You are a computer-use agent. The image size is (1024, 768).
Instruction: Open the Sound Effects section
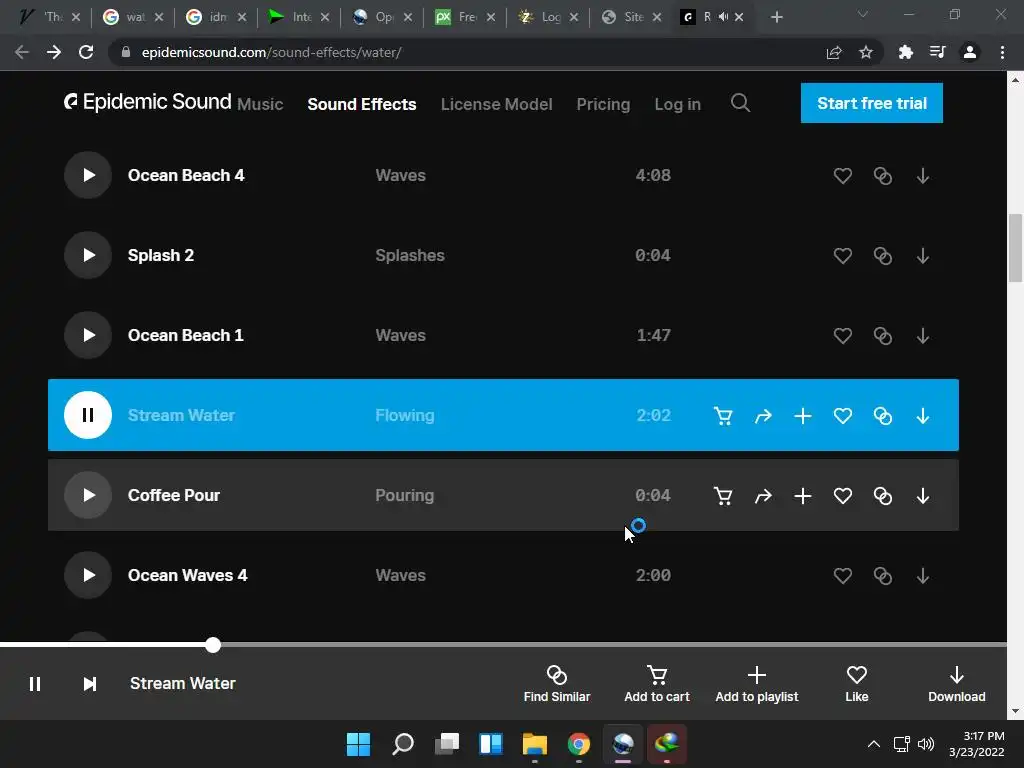tap(362, 104)
